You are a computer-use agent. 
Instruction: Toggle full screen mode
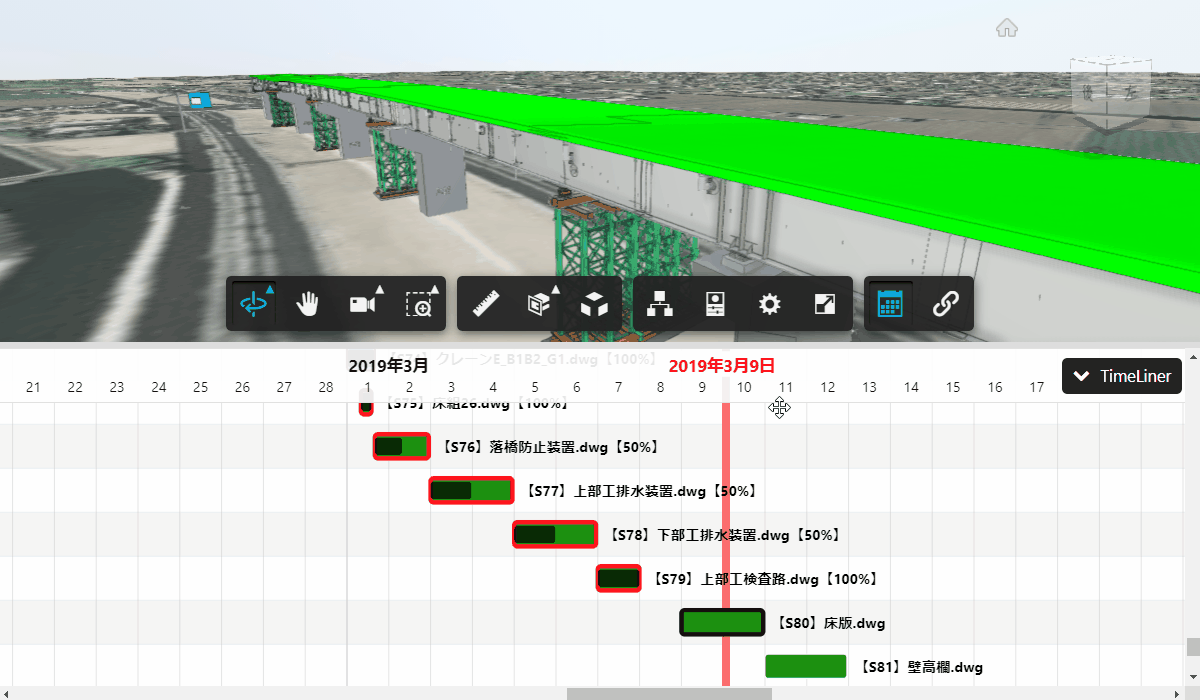824,304
